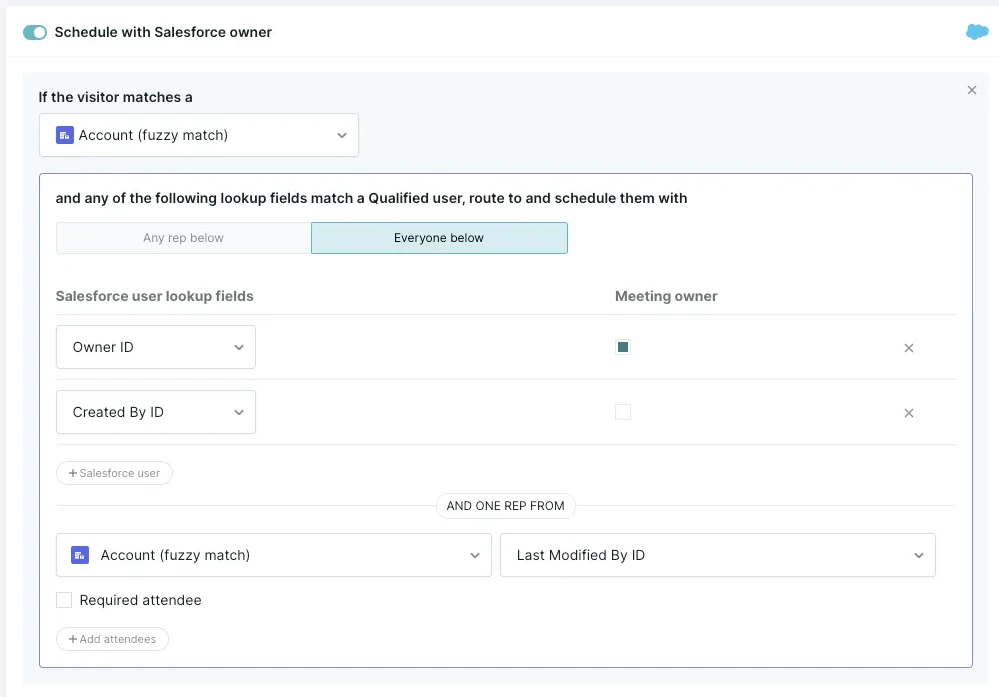Uncheck meeting owner for Owner ID
Screen dimensions: 999x697
point(623,347)
